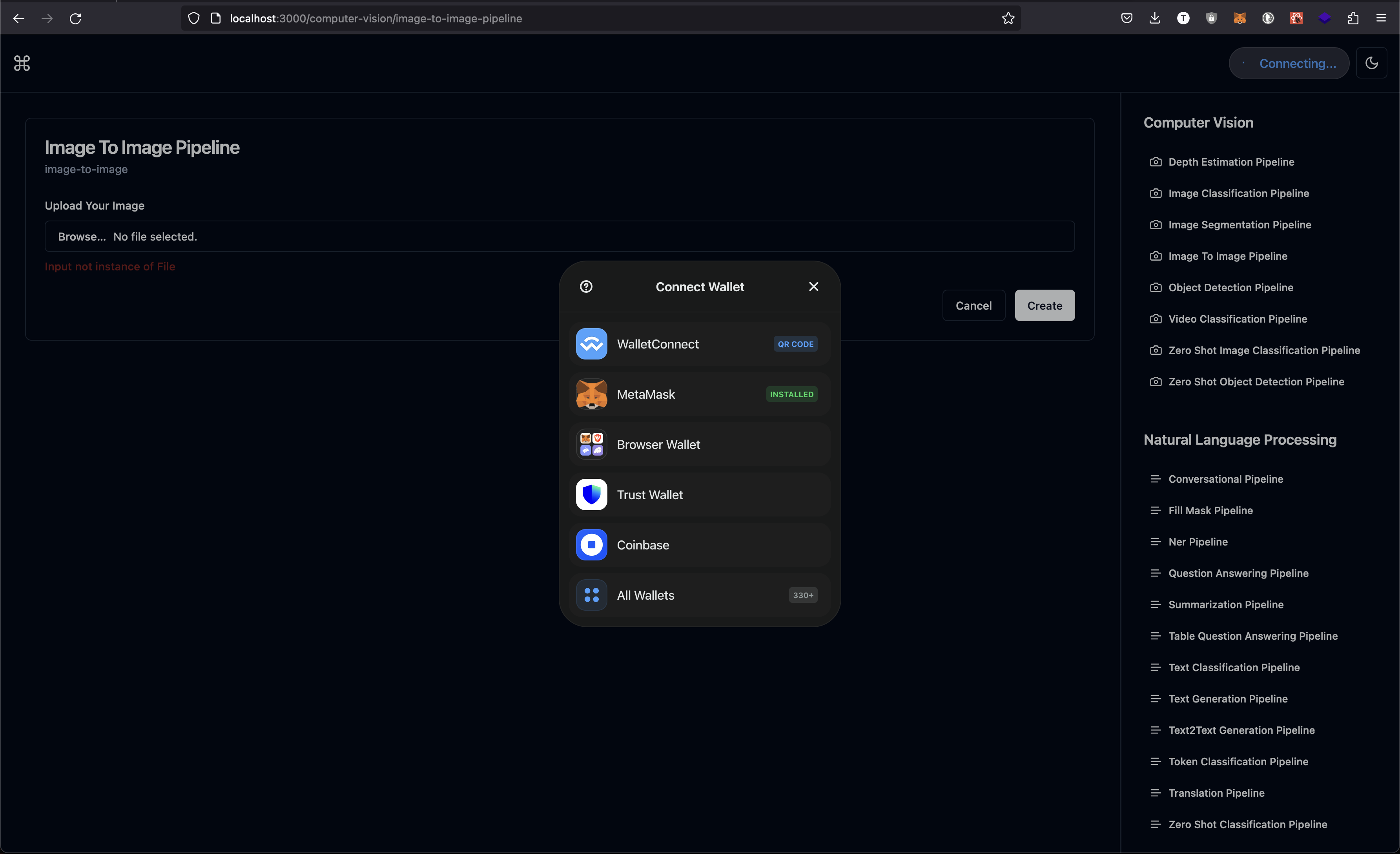1400x854 pixels.
Task: Click text icon beside Question Answering Pipeline
Action: tap(1155, 573)
